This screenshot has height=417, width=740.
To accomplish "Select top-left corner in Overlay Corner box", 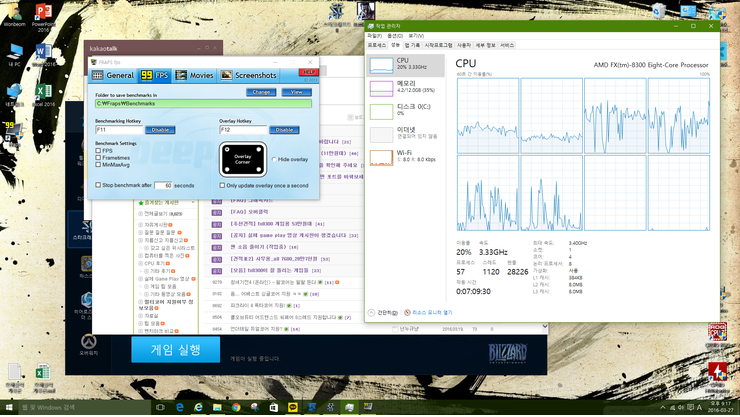I will pos(225,148).
